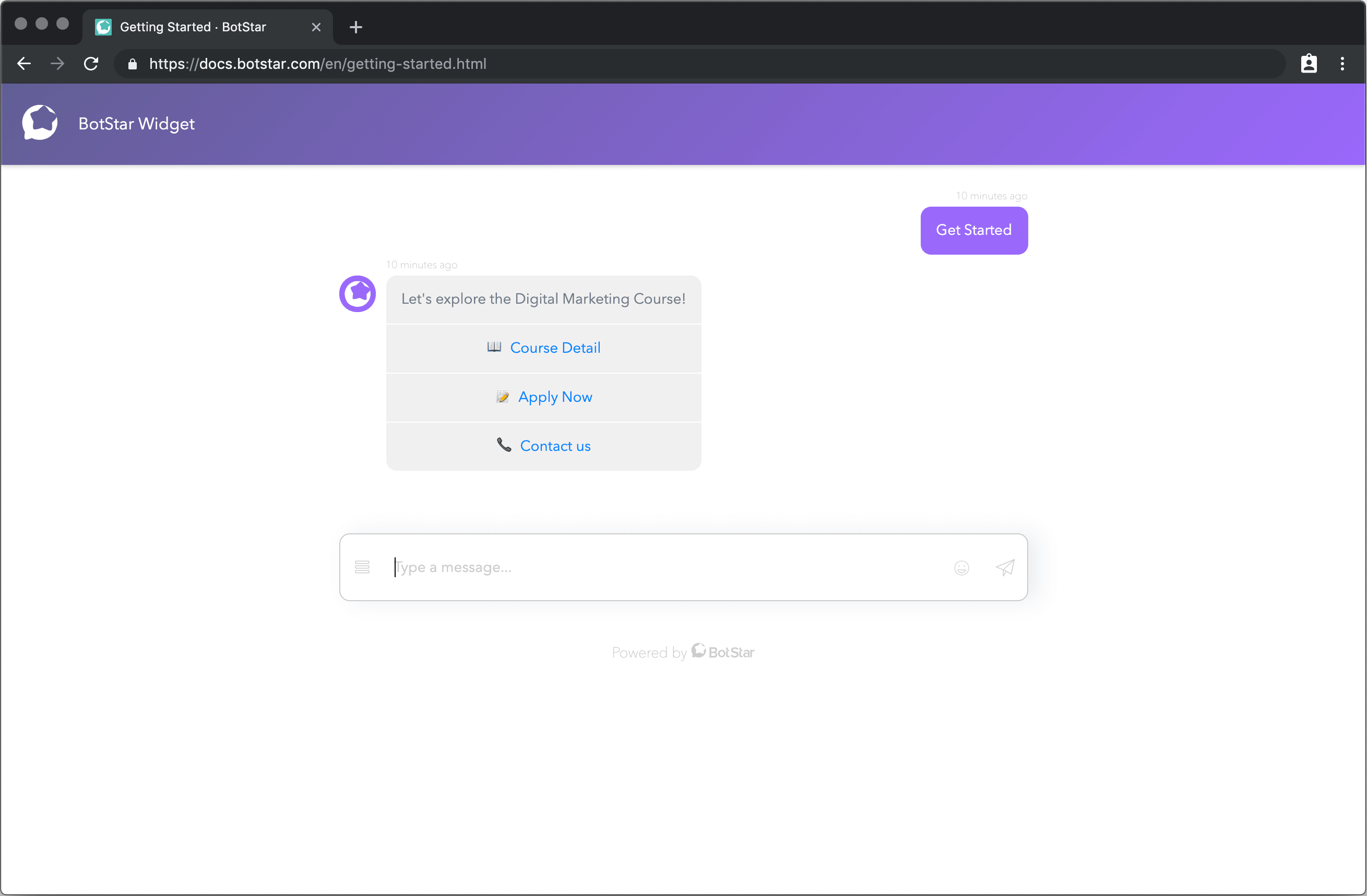This screenshot has height=896, width=1367.
Task: Open the emoji picker
Action: point(962,568)
